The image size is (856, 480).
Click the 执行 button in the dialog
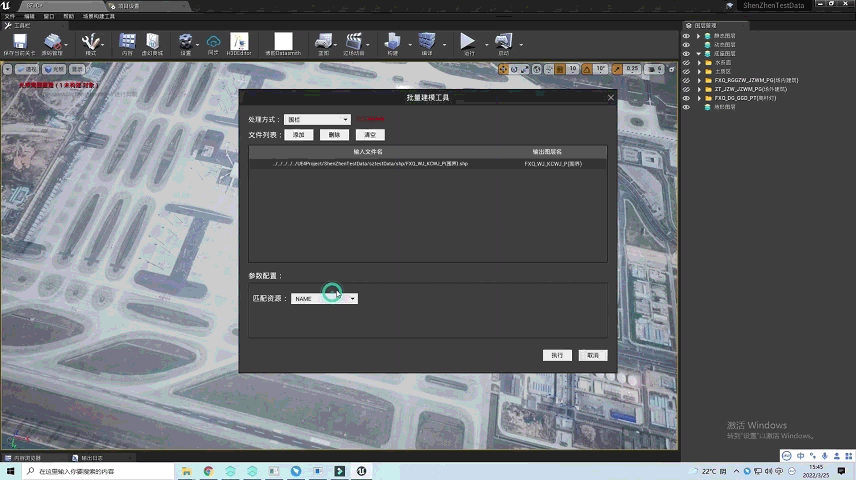tap(557, 355)
